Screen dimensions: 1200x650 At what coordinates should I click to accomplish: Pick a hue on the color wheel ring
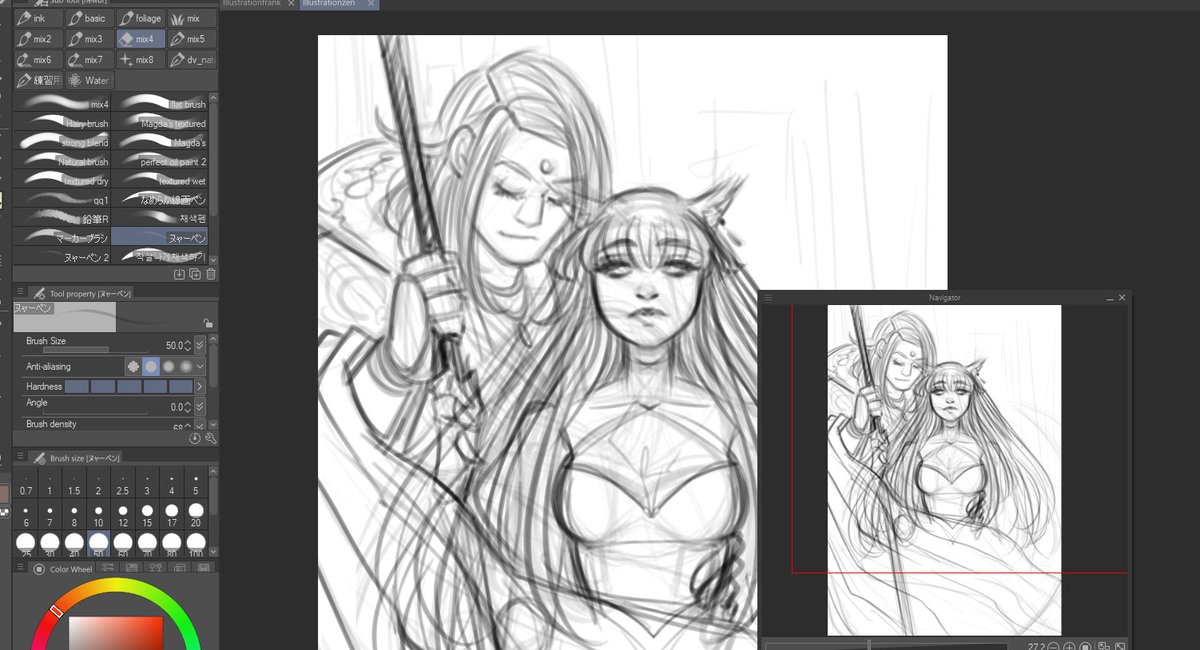tap(115, 585)
